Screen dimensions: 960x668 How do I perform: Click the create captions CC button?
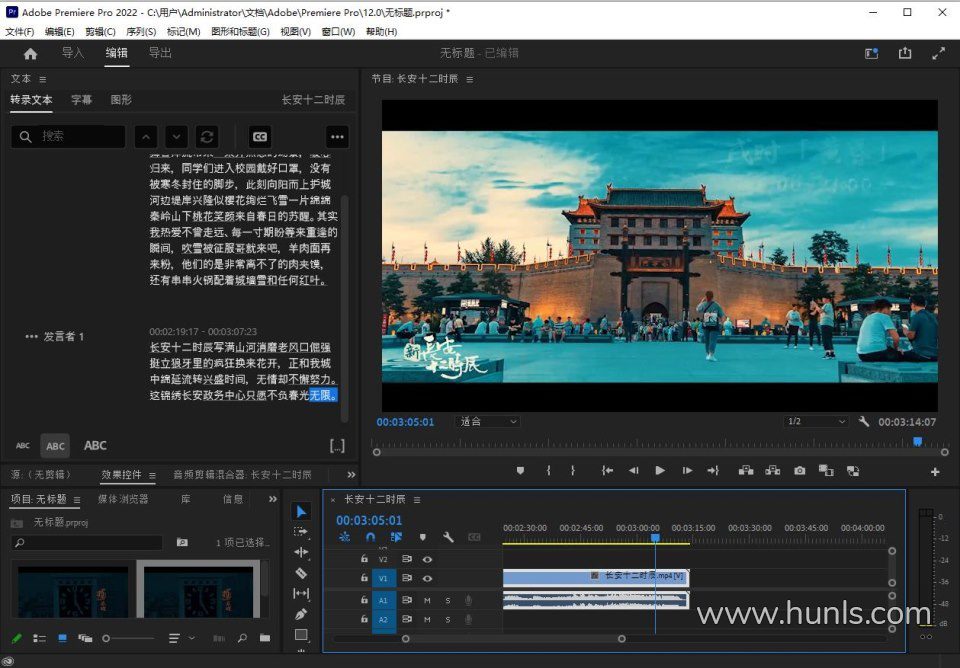(260, 137)
